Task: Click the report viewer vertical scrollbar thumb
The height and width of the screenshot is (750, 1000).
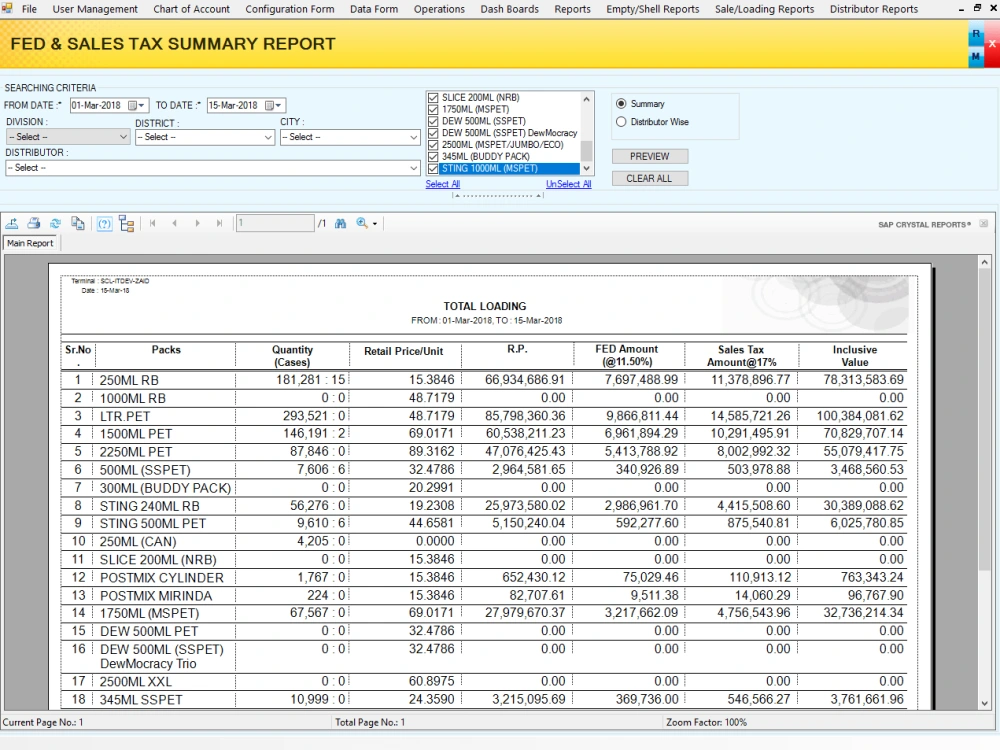Action: (x=984, y=420)
